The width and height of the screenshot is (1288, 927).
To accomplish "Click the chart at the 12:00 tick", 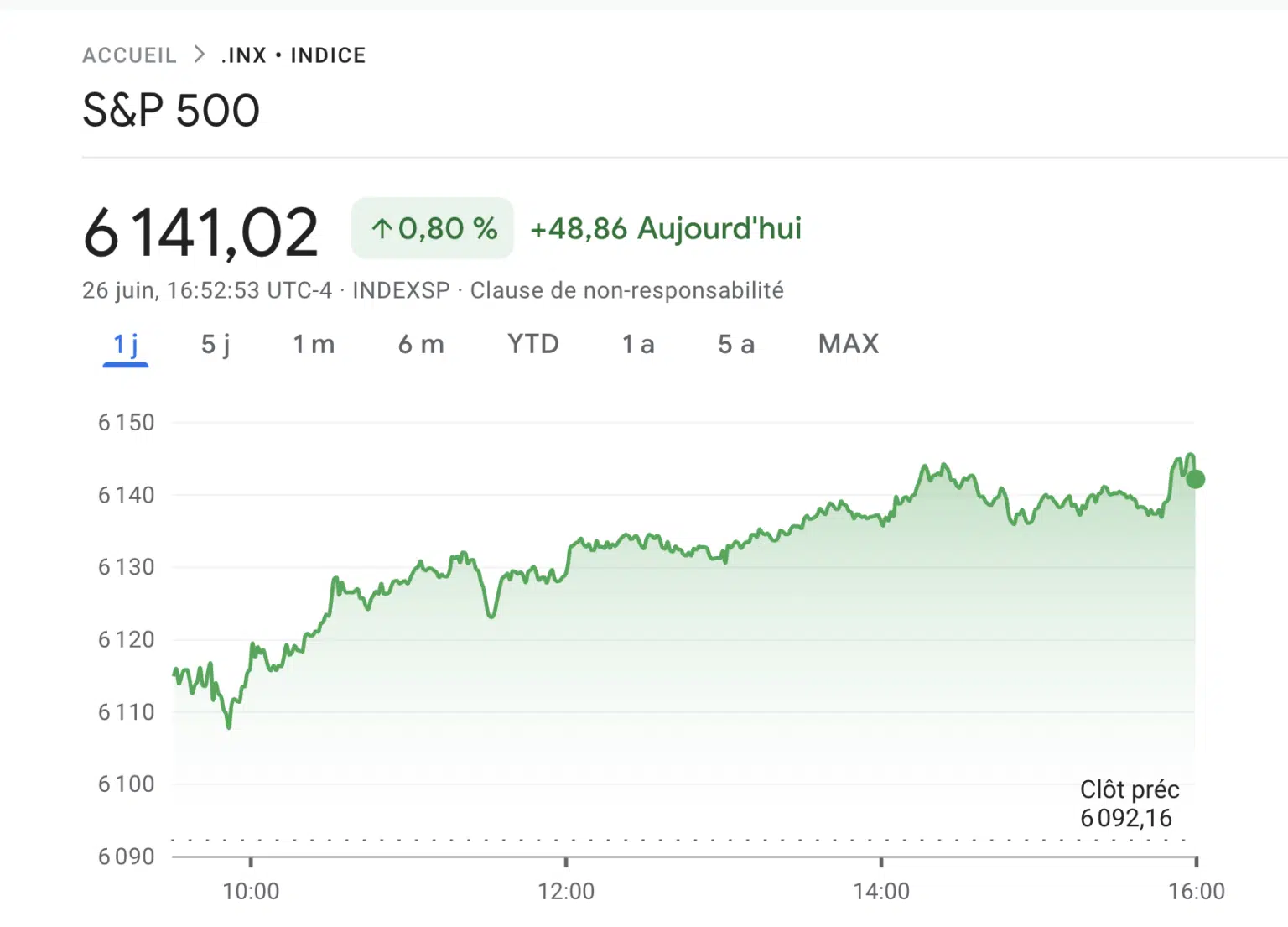I will (566, 862).
